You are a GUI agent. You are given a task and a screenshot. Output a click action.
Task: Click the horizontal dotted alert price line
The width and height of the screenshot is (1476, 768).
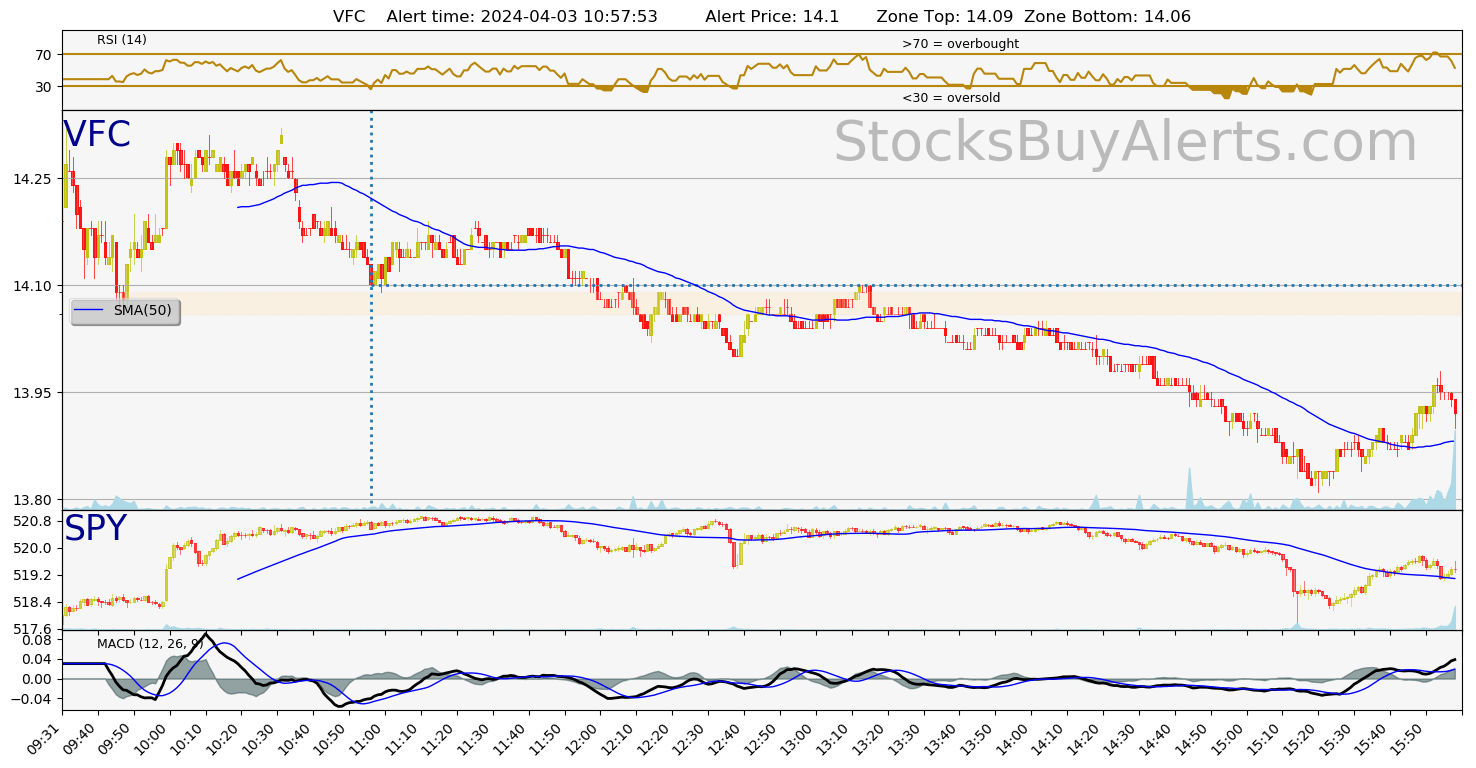coord(916,286)
